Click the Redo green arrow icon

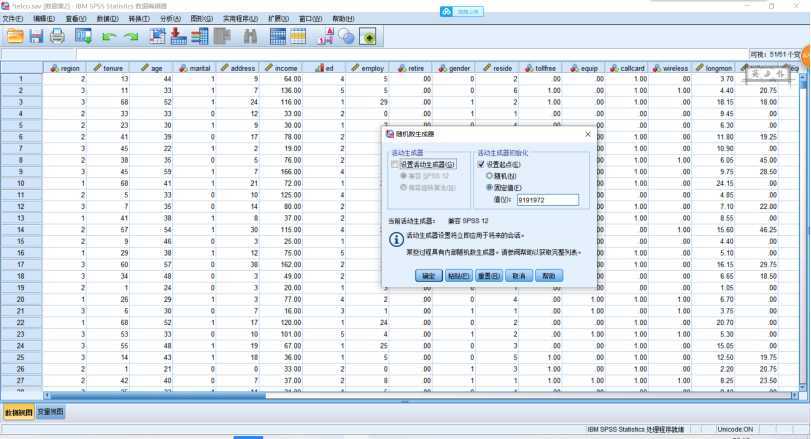[x=132, y=37]
